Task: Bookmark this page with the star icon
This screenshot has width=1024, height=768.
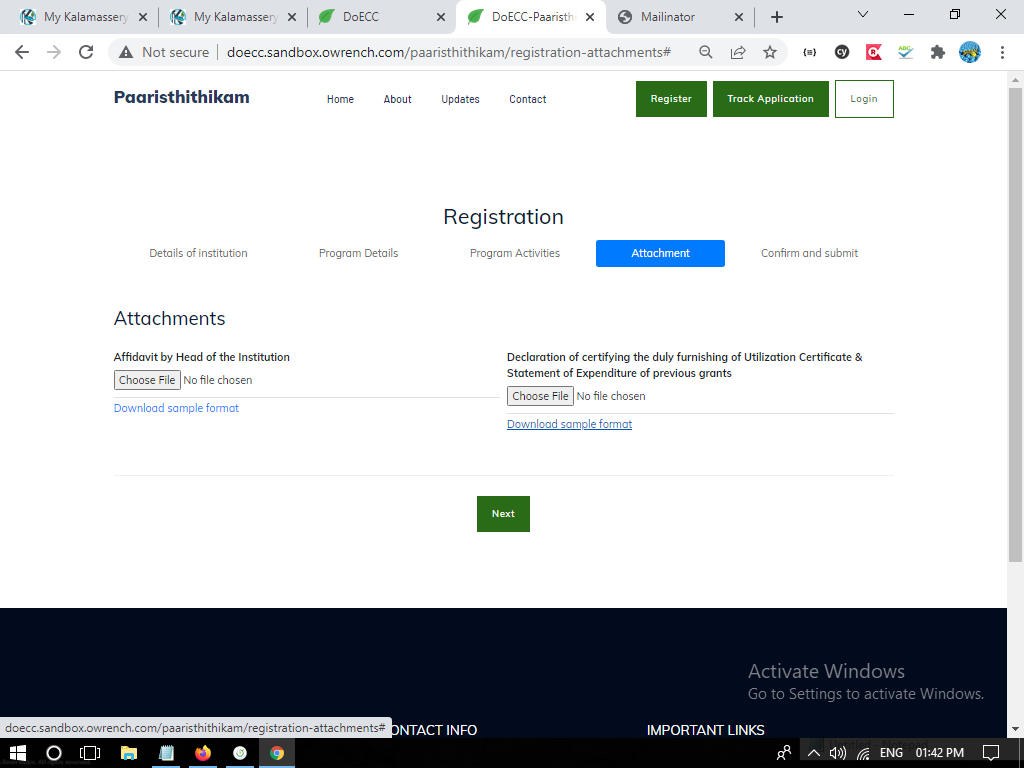Action: [x=769, y=52]
